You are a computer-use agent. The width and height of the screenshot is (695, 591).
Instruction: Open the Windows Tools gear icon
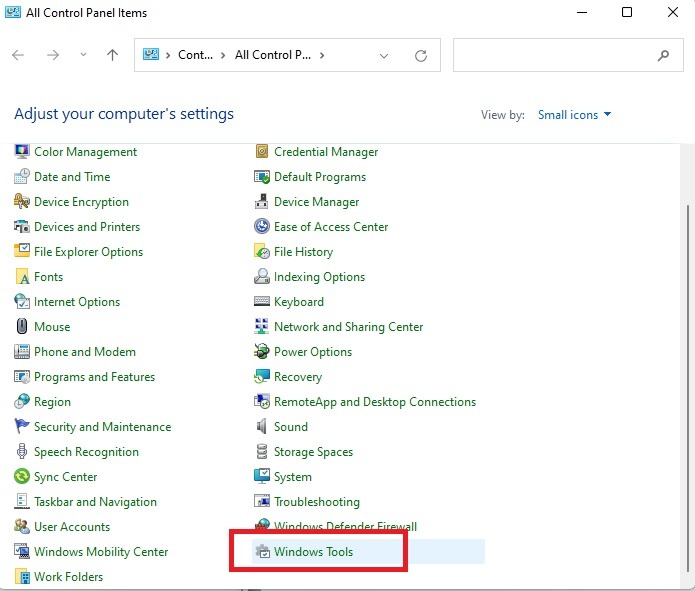point(262,552)
